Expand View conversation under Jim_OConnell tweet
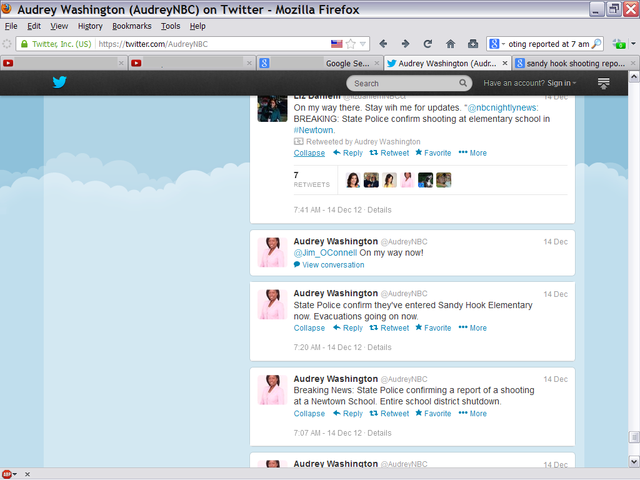 point(329,264)
